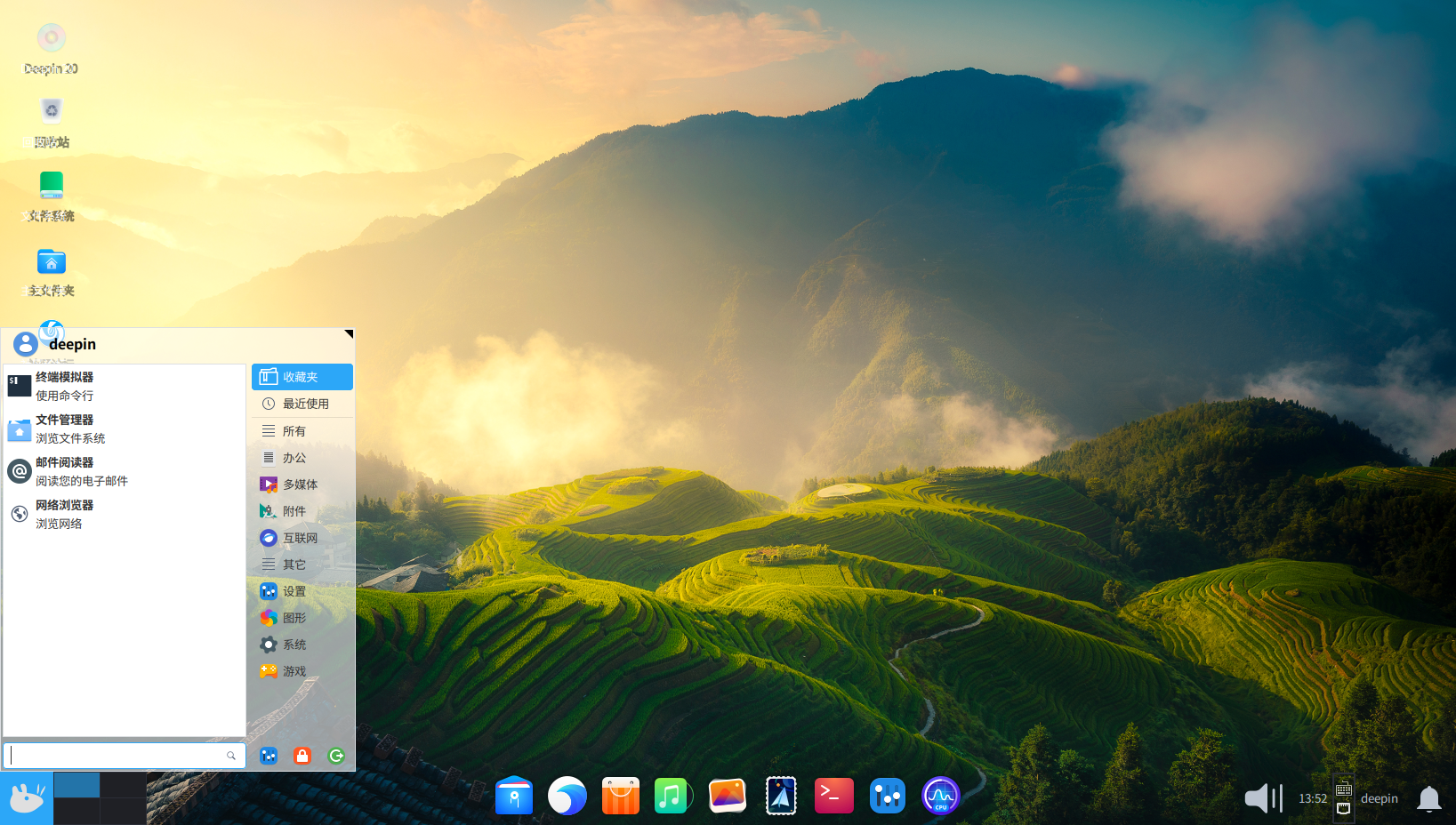Click the volume speaker tray icon
This screenshot has height=825, width=1456.
click(x=1262, y=798)
